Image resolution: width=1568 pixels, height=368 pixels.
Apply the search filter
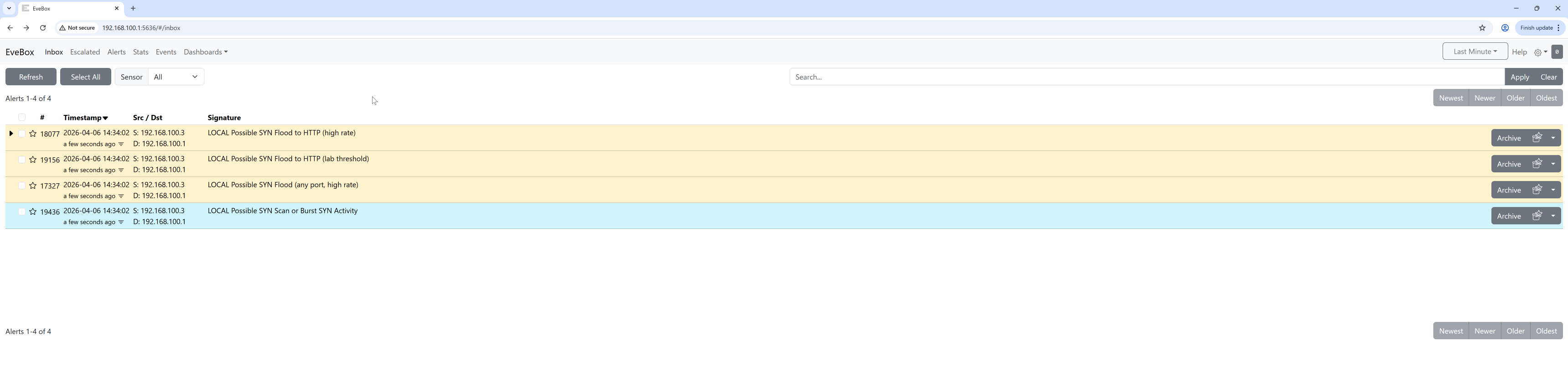click(x=1519, y=77)
